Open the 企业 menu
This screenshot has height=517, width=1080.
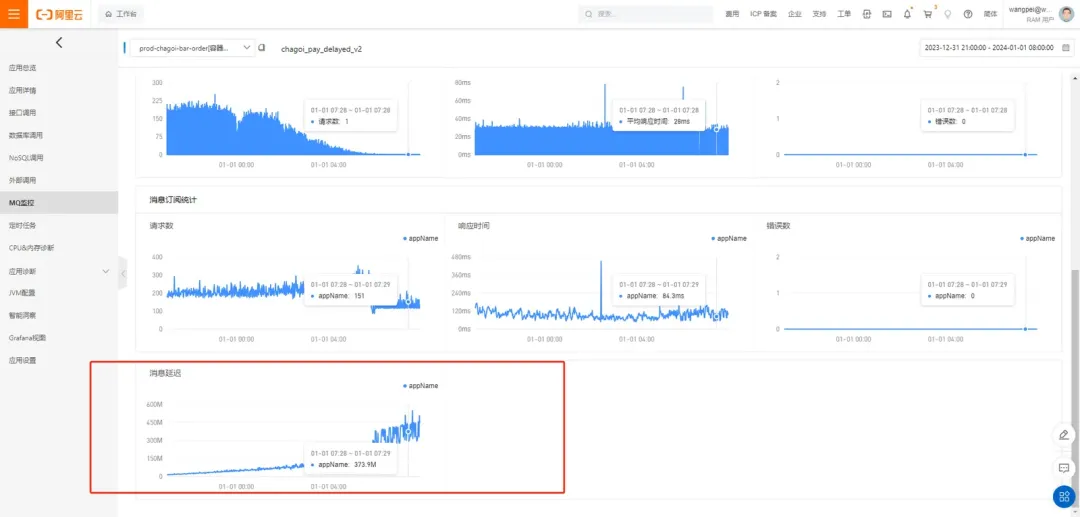click(795, 14)
